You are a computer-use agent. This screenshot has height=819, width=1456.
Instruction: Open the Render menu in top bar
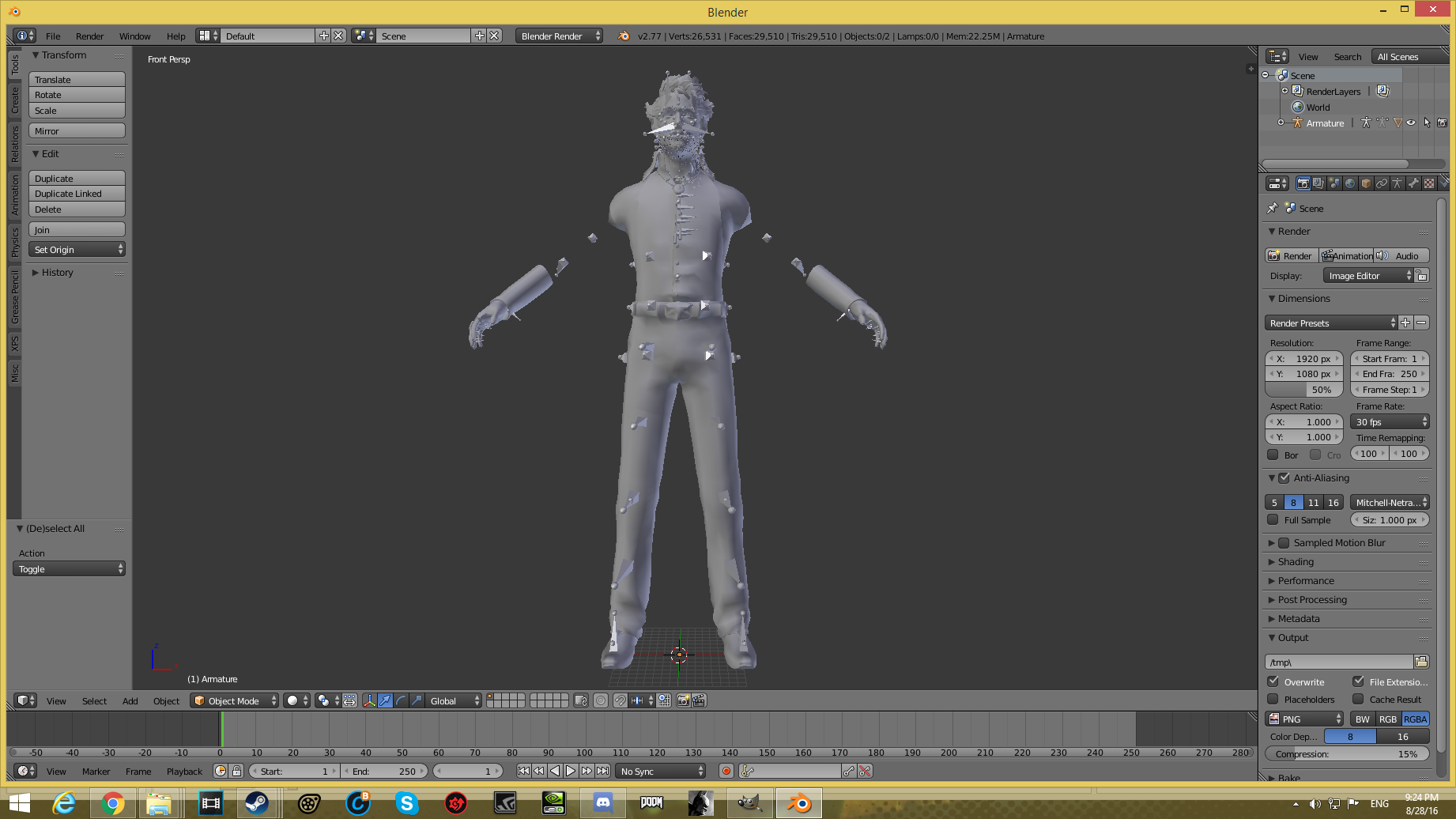[x=89, y=36]
